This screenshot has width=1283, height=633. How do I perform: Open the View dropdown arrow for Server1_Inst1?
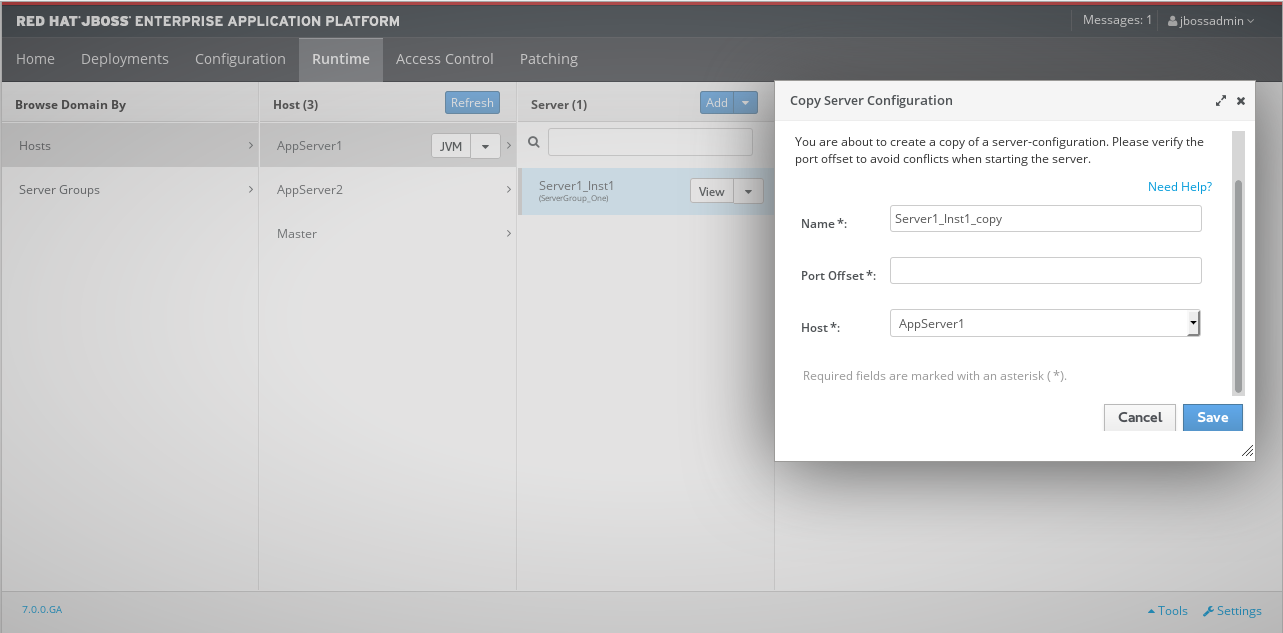click(x=748, y=192)
